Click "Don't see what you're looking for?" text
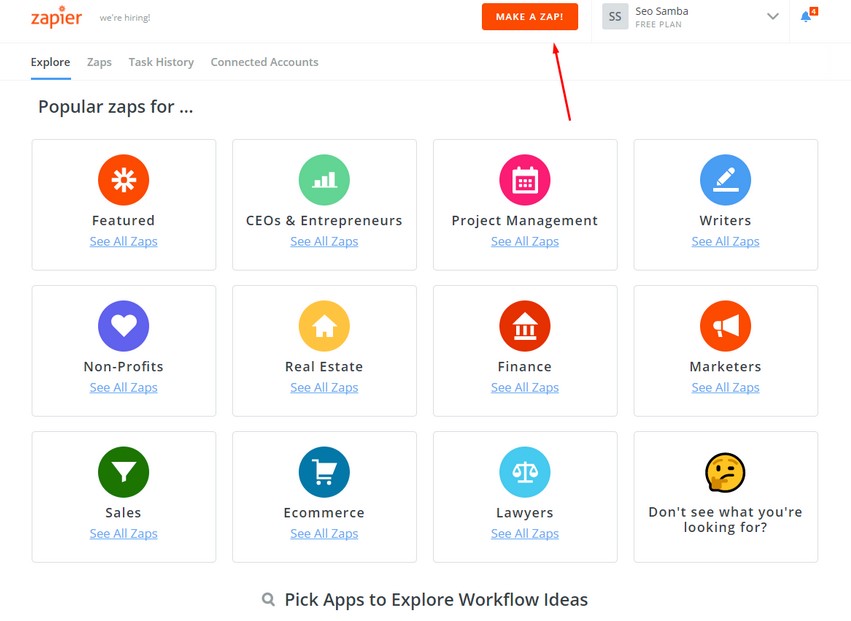 coord(726,519)
